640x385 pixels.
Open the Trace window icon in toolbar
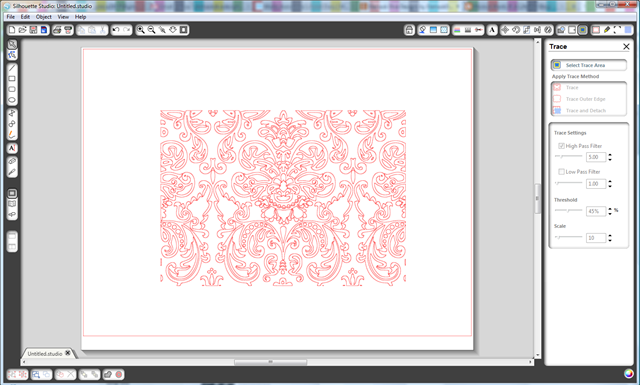pyautogui.click(x=582, y=30)
